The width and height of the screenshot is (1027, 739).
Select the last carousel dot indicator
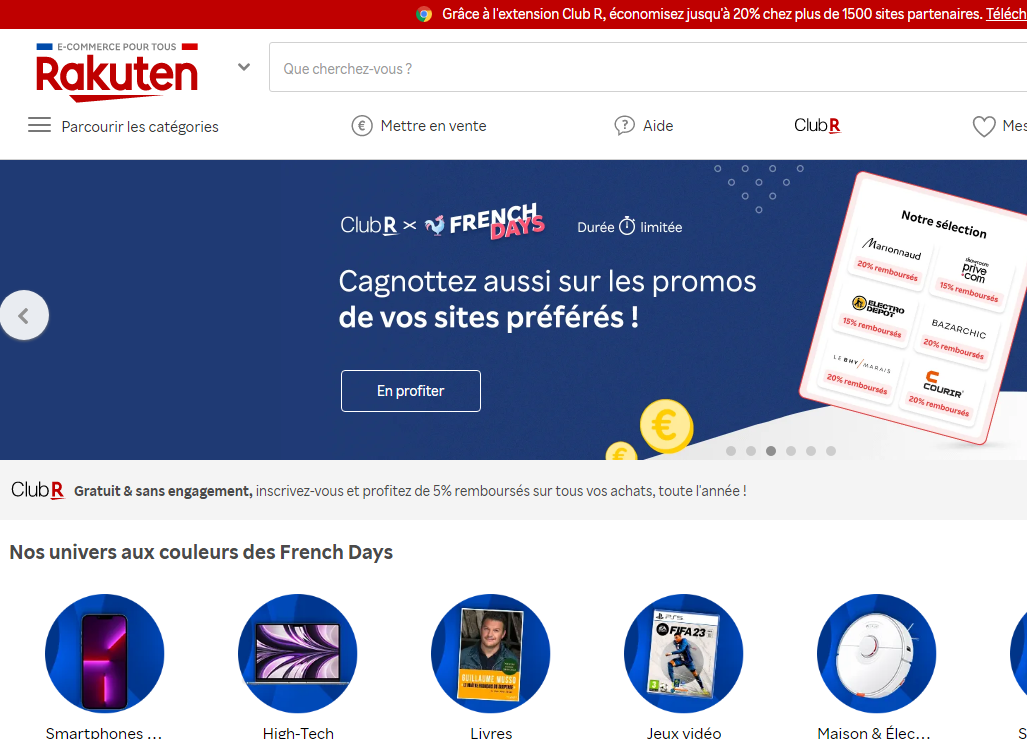coord(831,451)
